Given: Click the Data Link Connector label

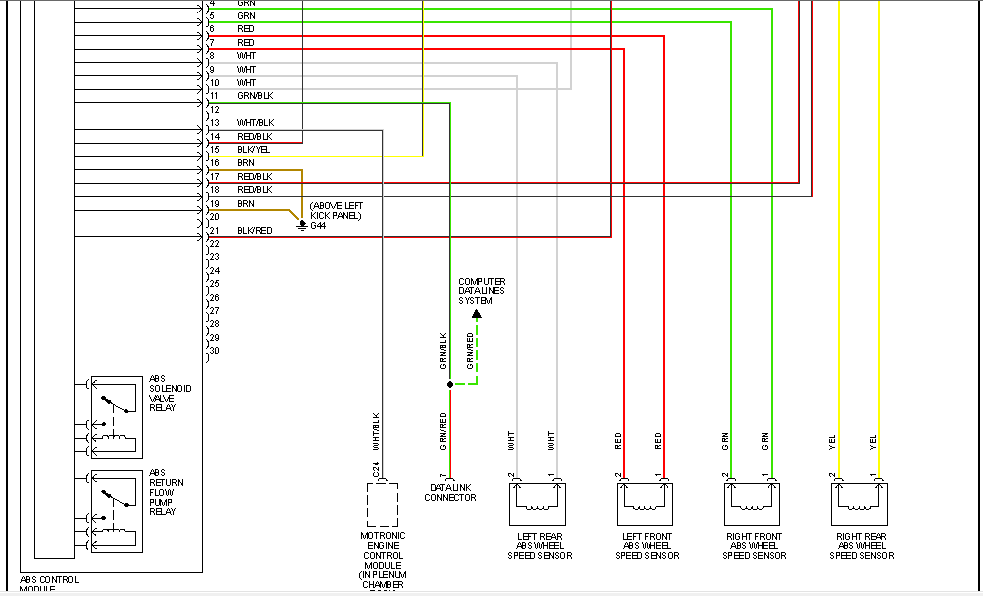Looking at the screenshot, I should [450, 492].
